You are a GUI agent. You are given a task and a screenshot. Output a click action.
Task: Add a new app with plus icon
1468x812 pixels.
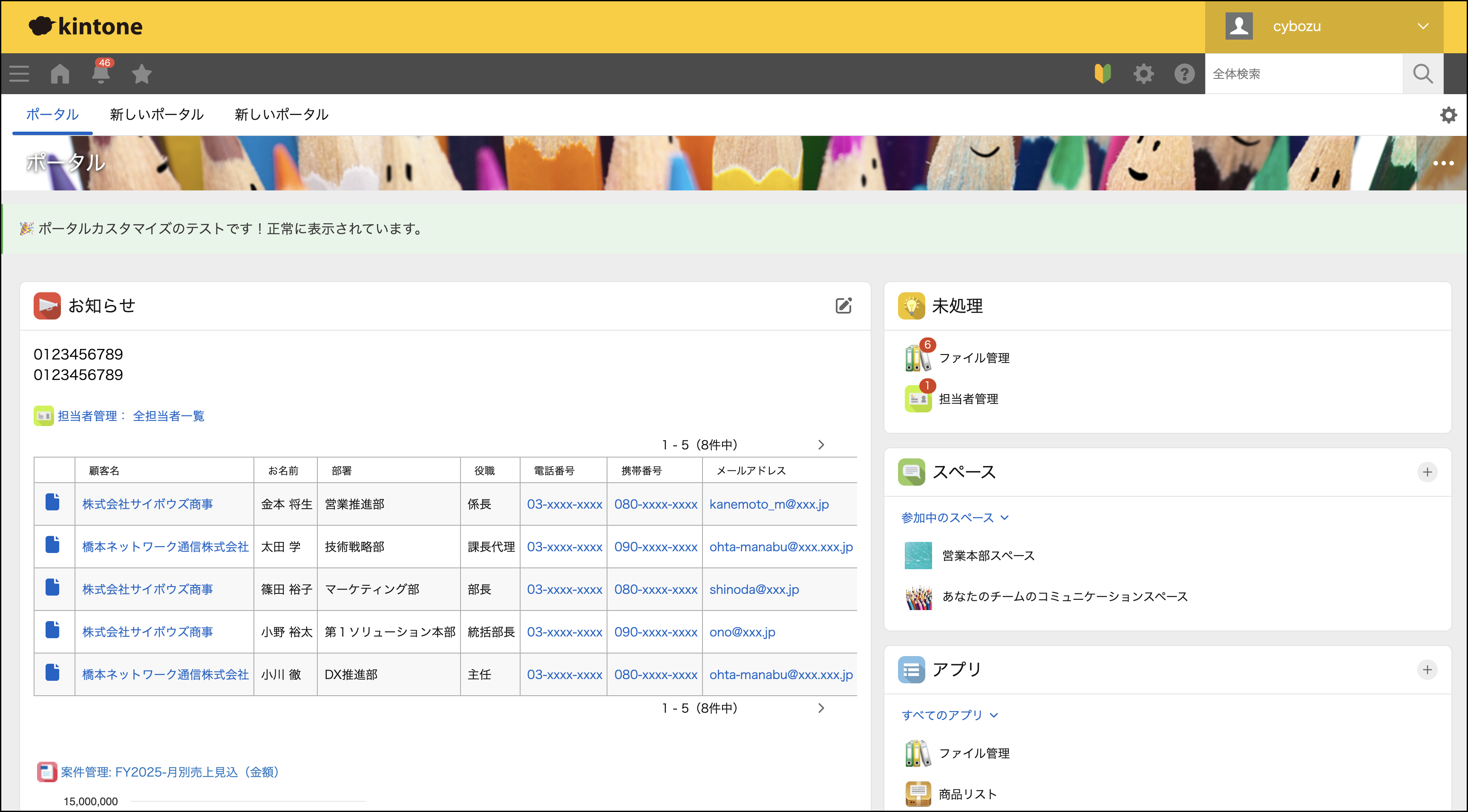tap(1427, 670)
